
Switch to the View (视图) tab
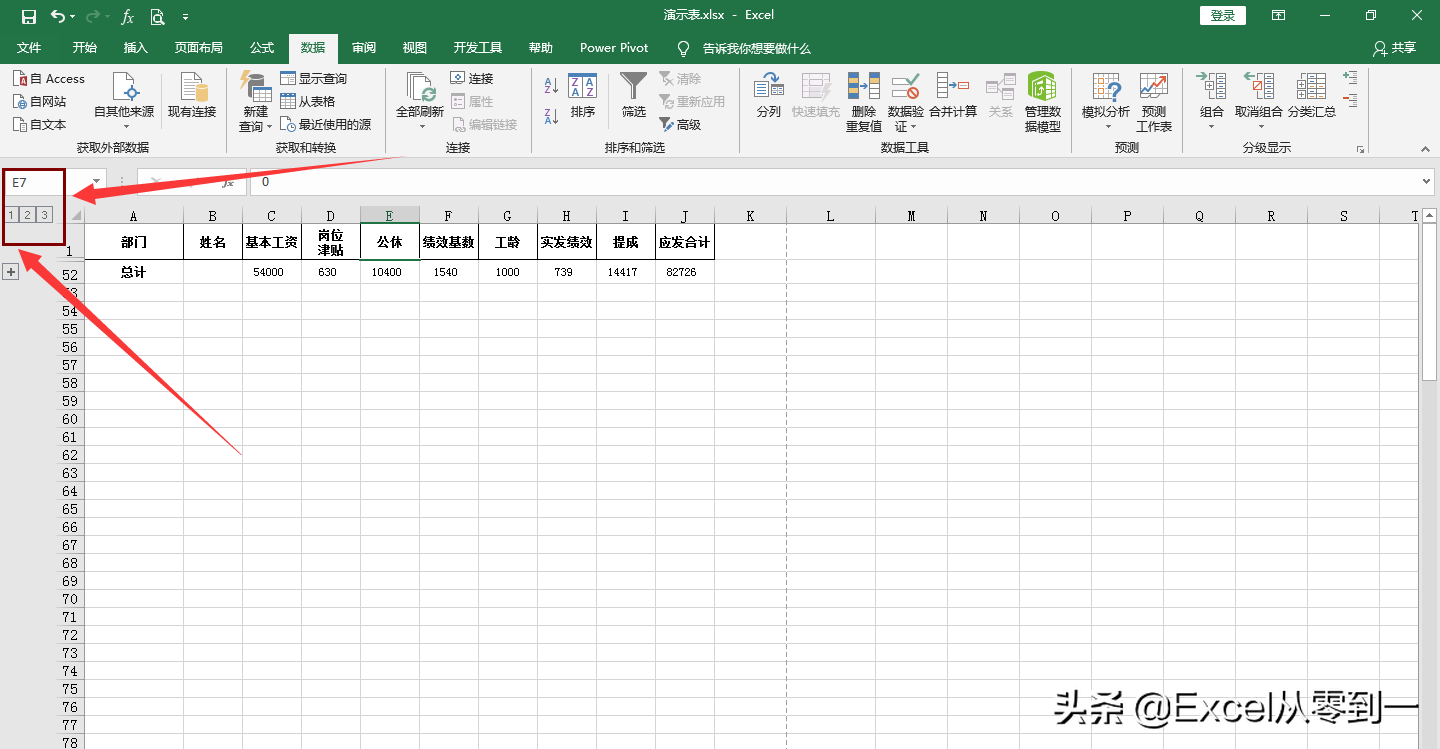point(414,48)
